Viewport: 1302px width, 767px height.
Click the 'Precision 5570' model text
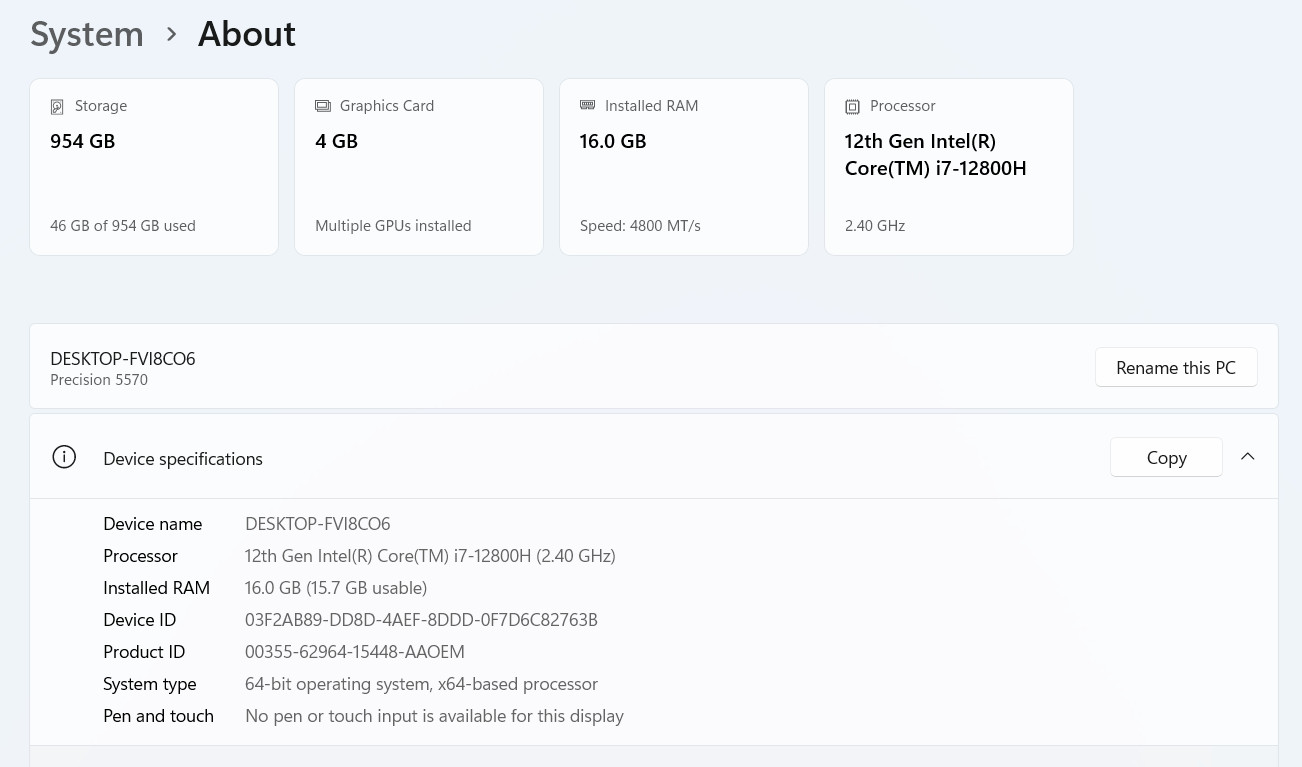(x=99, y=380)
